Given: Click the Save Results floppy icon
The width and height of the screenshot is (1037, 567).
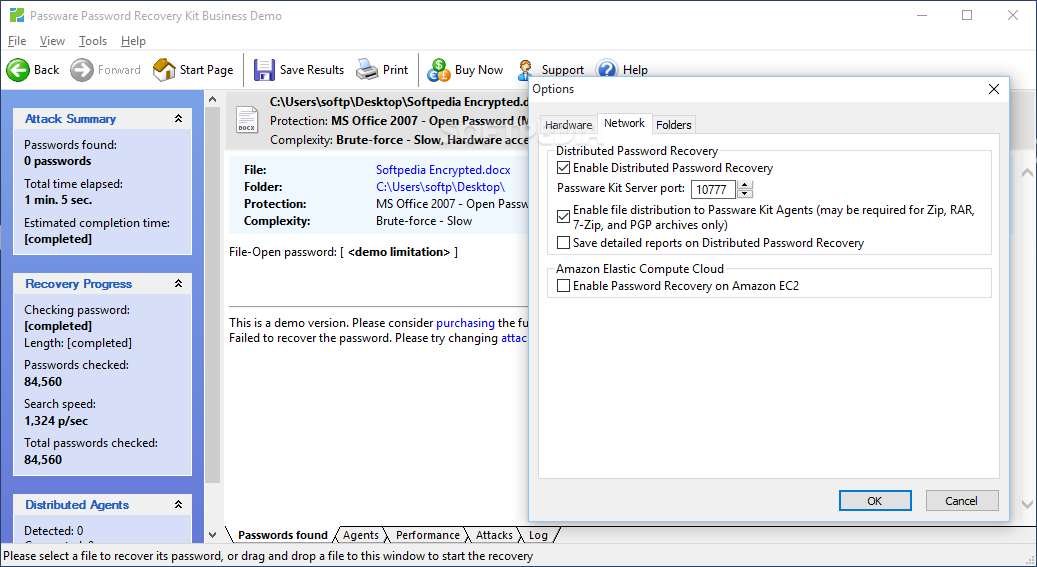Looking at the screenshot, I should click(264, 69).
